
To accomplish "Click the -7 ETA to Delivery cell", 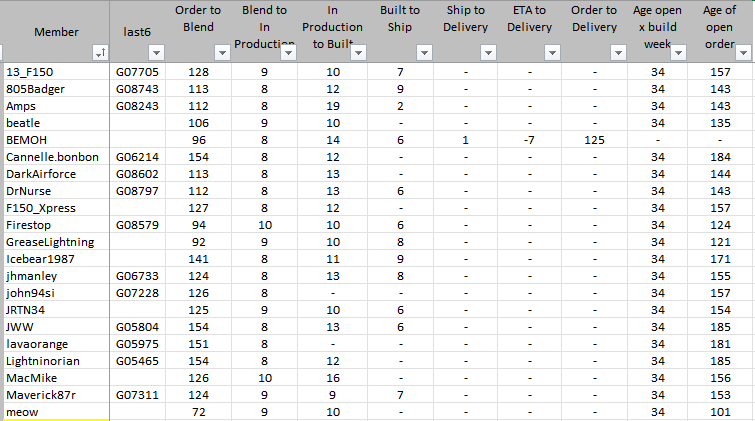I will click(529, 140).
